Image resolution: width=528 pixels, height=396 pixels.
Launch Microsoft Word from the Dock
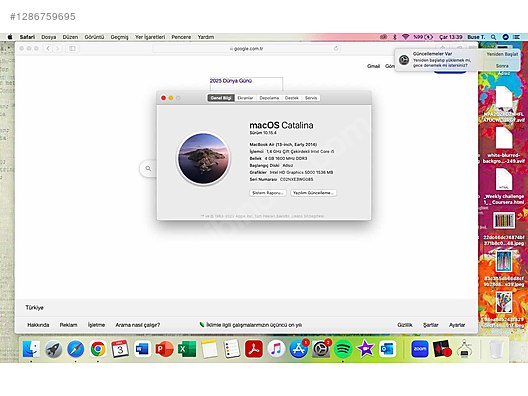[142, 349]
